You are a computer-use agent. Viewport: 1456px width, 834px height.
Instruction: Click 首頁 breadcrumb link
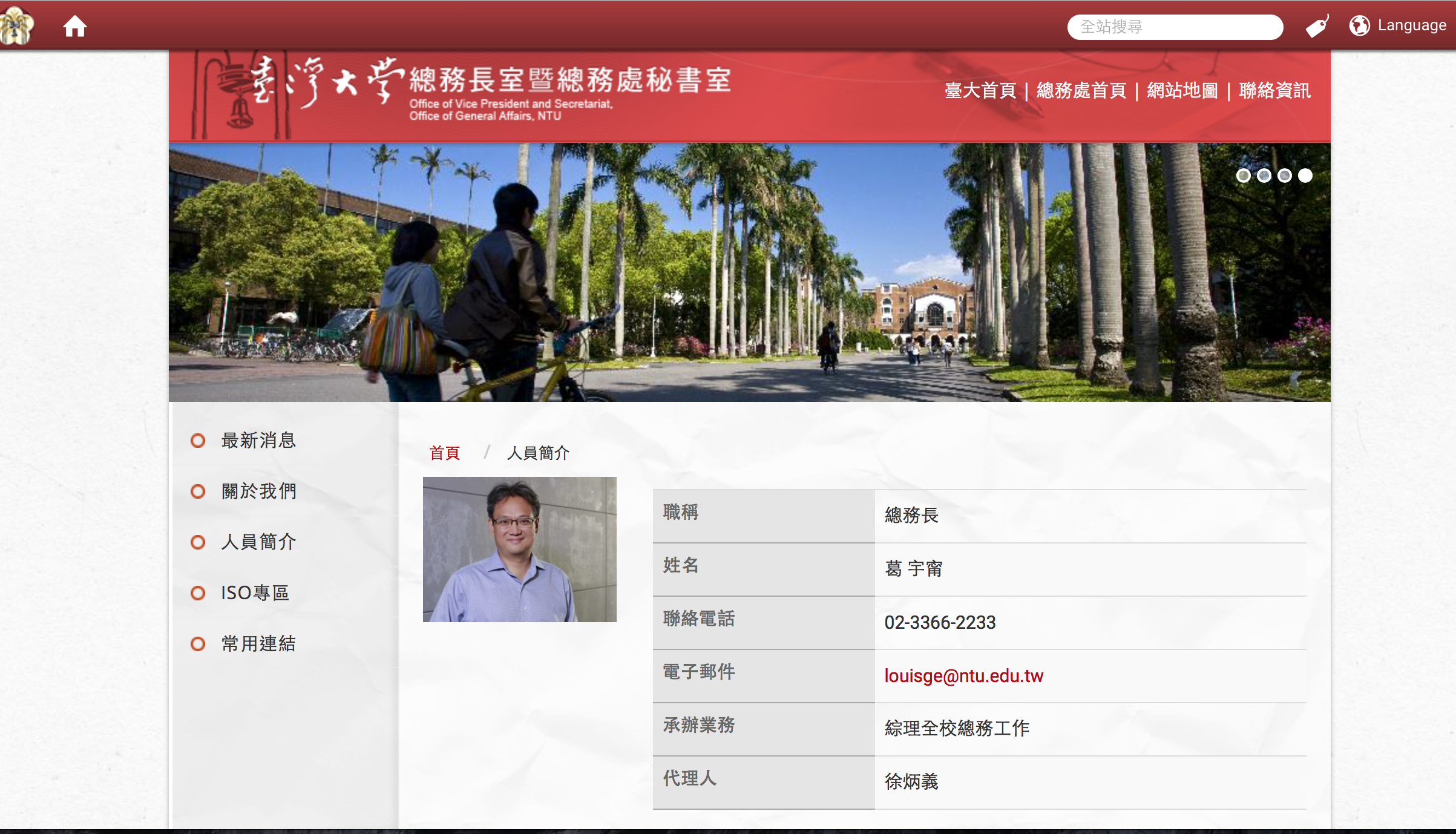click(445, 453)
